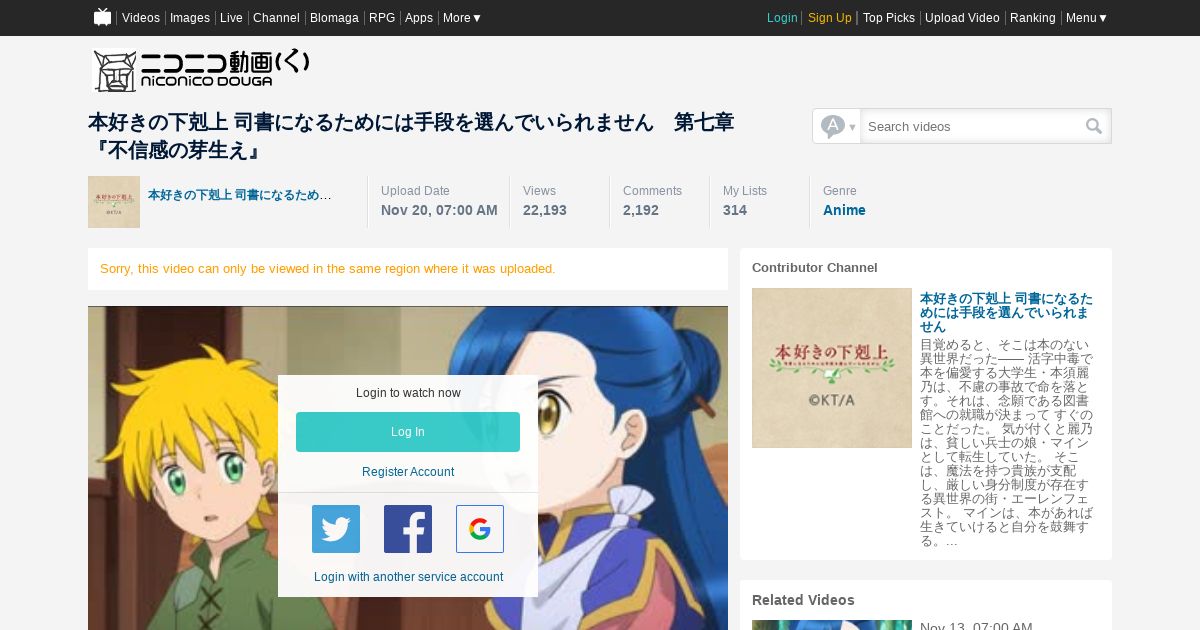Viewport: 1200px width, 630px height.
Task: Click the Upload Video link
Action: (962, 18)
